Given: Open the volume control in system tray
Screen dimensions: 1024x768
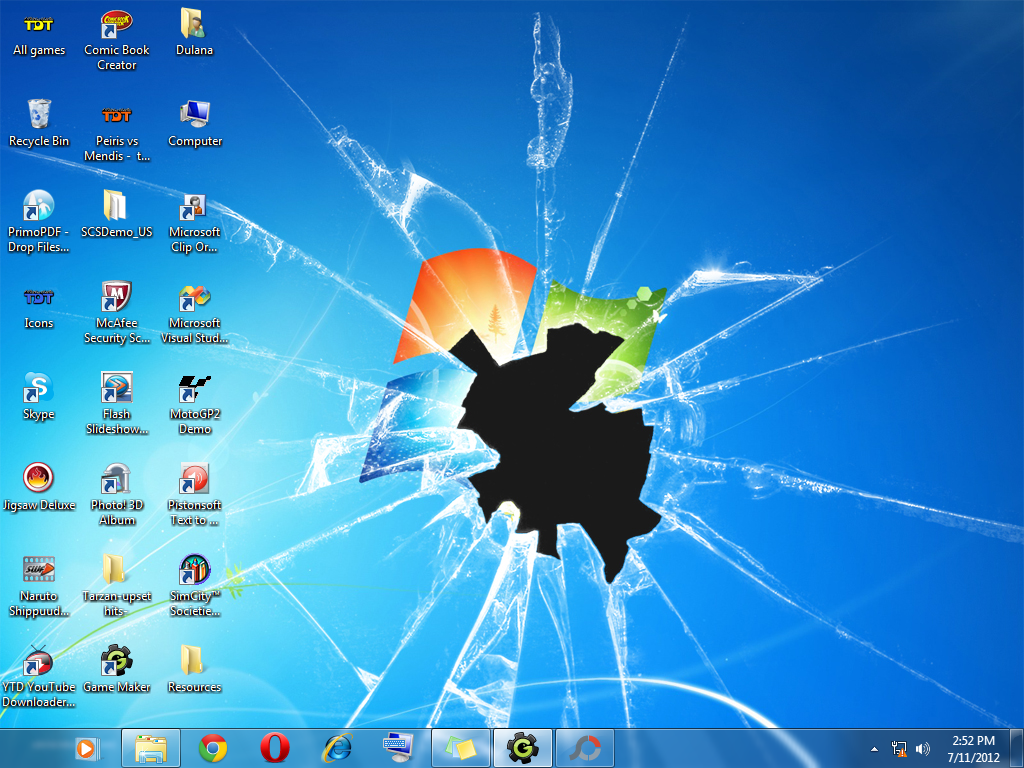Looking at the screenshot, I should pos(922,748).
